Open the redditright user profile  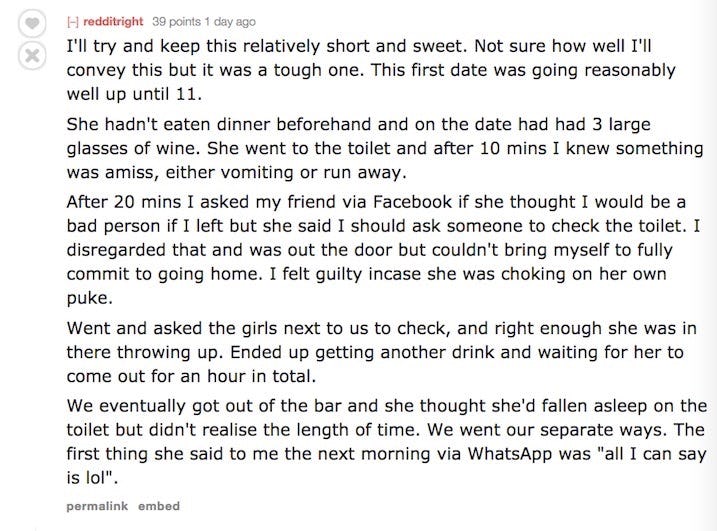113,22
